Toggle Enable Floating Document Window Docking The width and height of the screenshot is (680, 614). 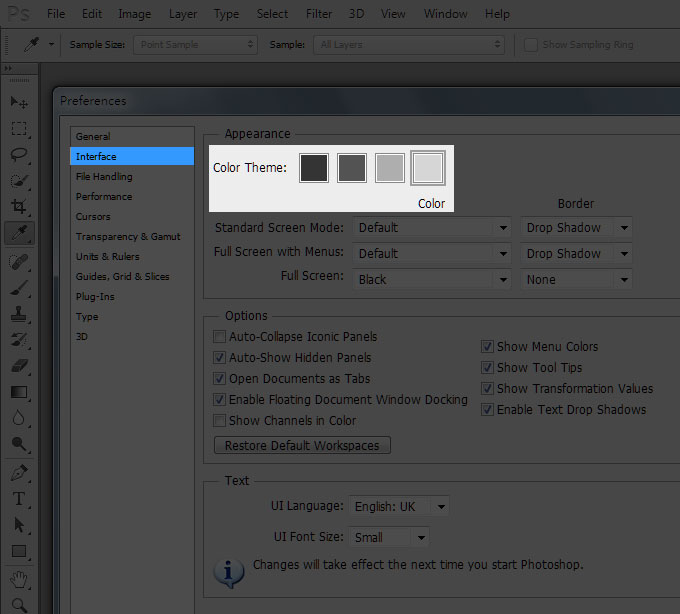coord(219,399)
